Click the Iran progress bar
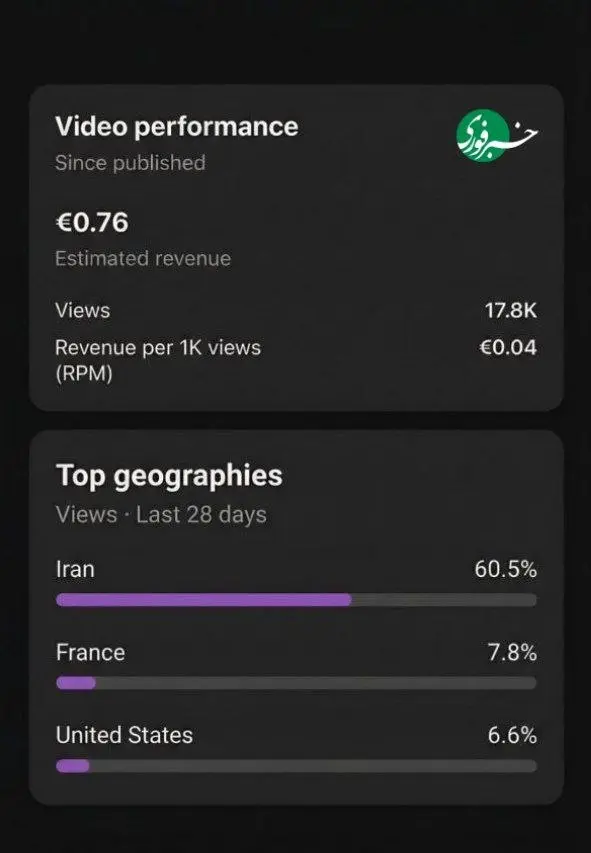 (295, 600)
